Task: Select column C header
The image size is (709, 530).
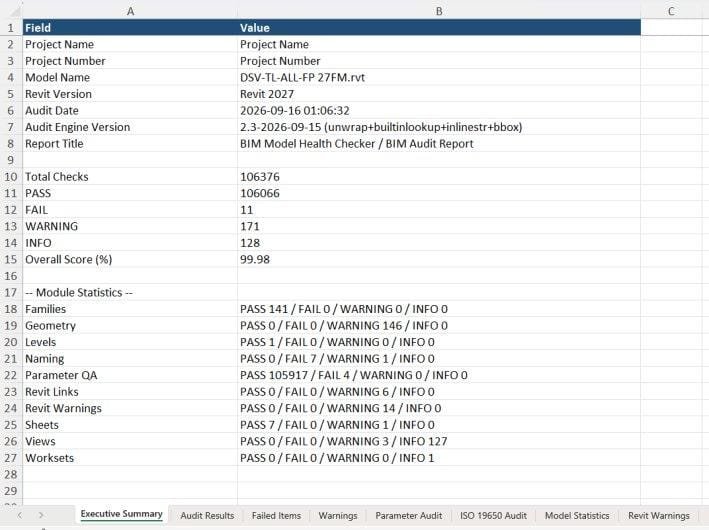Action: (x=671, y=11)
